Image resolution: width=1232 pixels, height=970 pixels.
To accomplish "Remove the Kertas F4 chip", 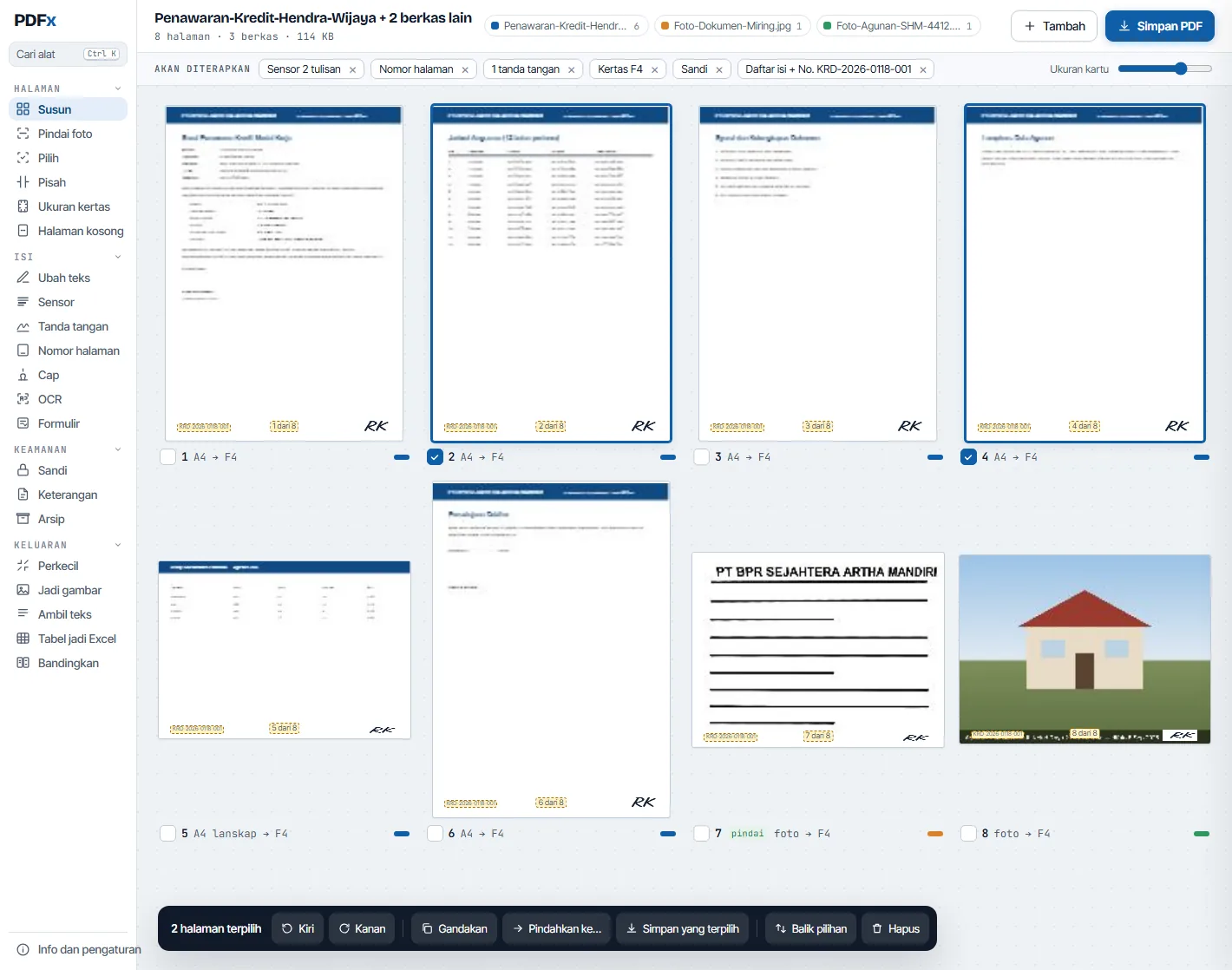I will (x=654, y=69).
